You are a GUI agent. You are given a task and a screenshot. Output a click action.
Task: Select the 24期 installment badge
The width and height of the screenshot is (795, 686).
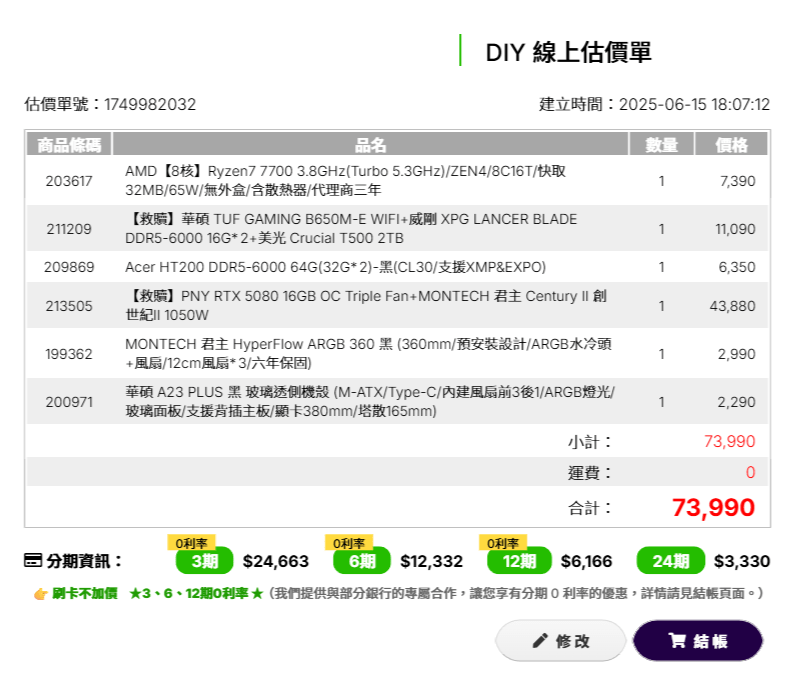671,561
